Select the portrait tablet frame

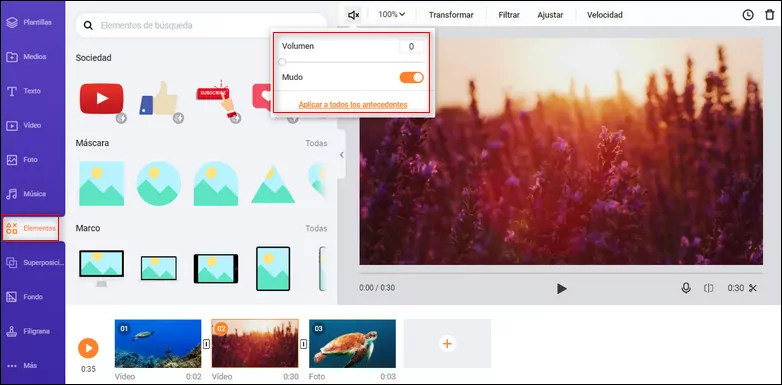coord(273,268)
